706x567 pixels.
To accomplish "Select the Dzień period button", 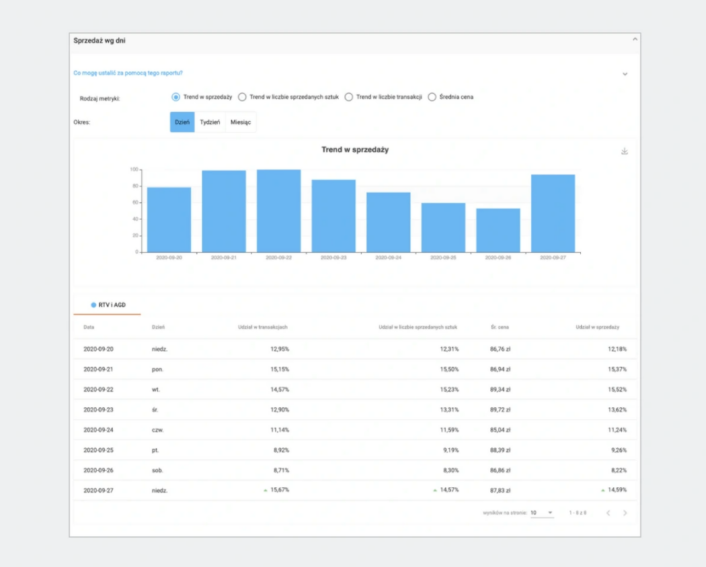I will click(x=182, y=122).
